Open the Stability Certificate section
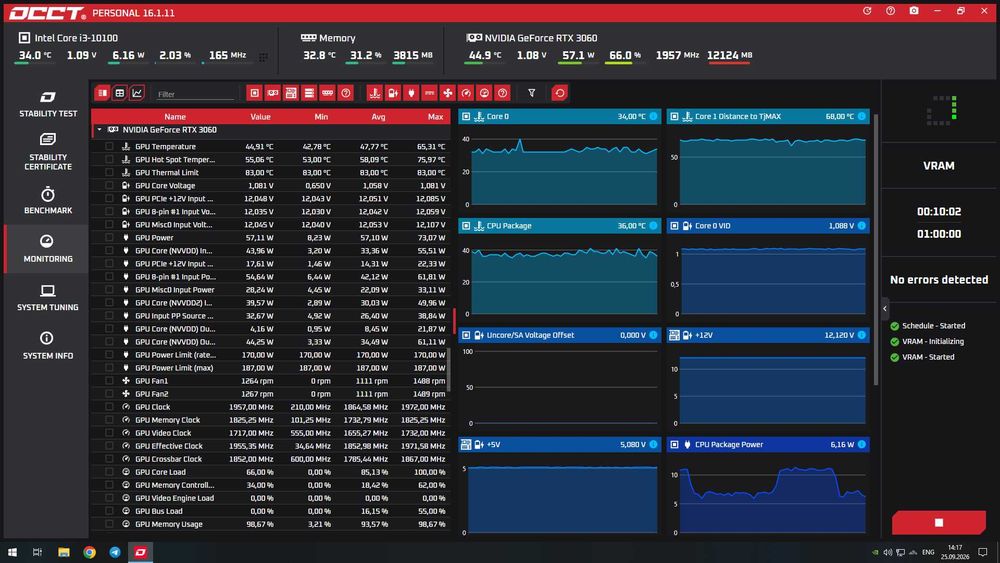The width and height of the screenshot is (1000, 563). pyautogui.click(x=48, y=152)
